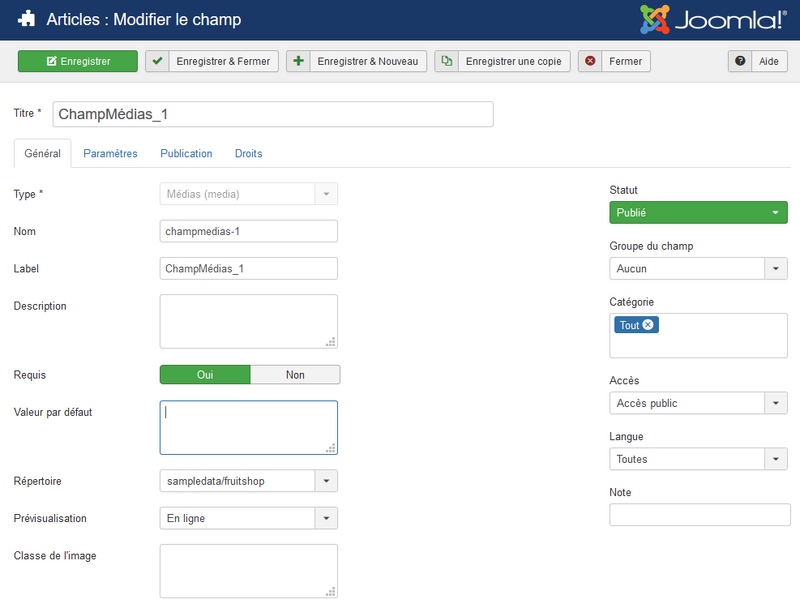The height and width of the screenshot is (608, 800).
Task: Click the question mark Aide icon
Action: pyautogui.click(x=740, y=61)
